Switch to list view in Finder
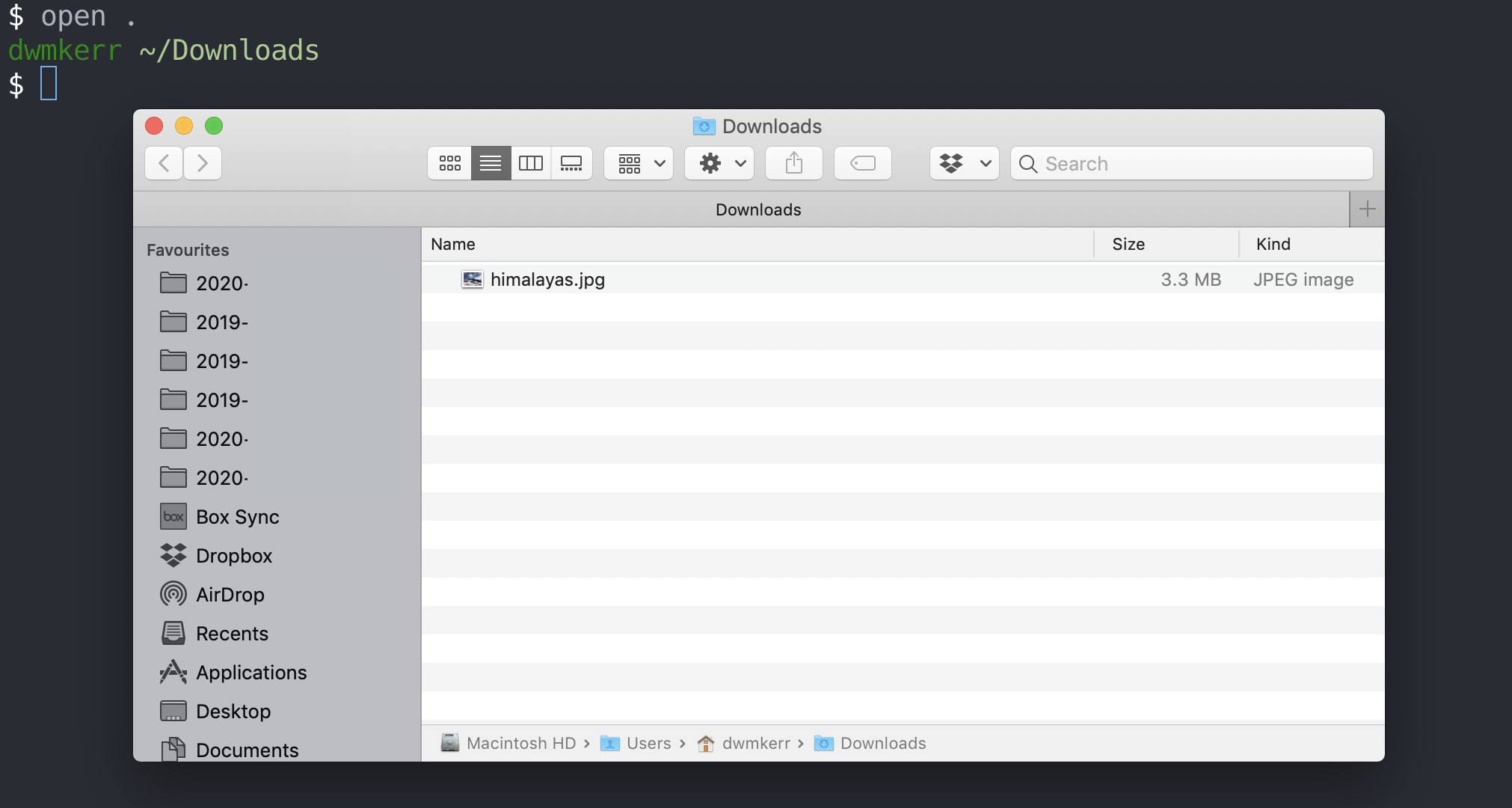 491,163
